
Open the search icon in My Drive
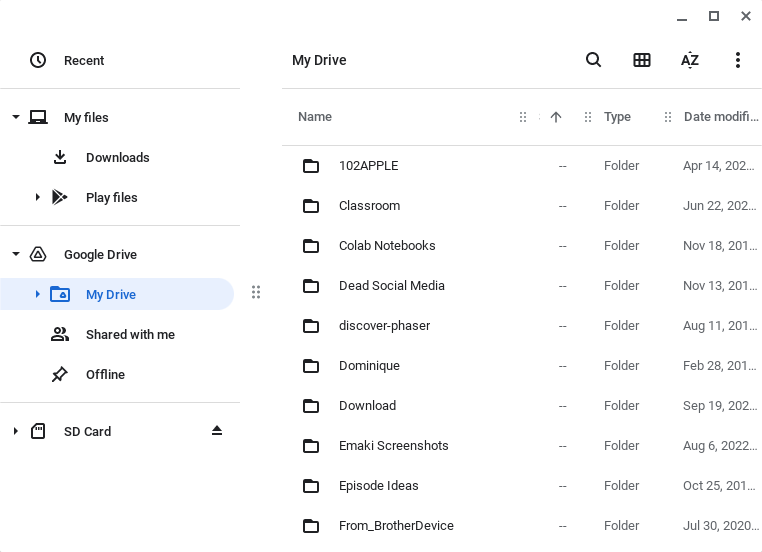tap(593, 60)
